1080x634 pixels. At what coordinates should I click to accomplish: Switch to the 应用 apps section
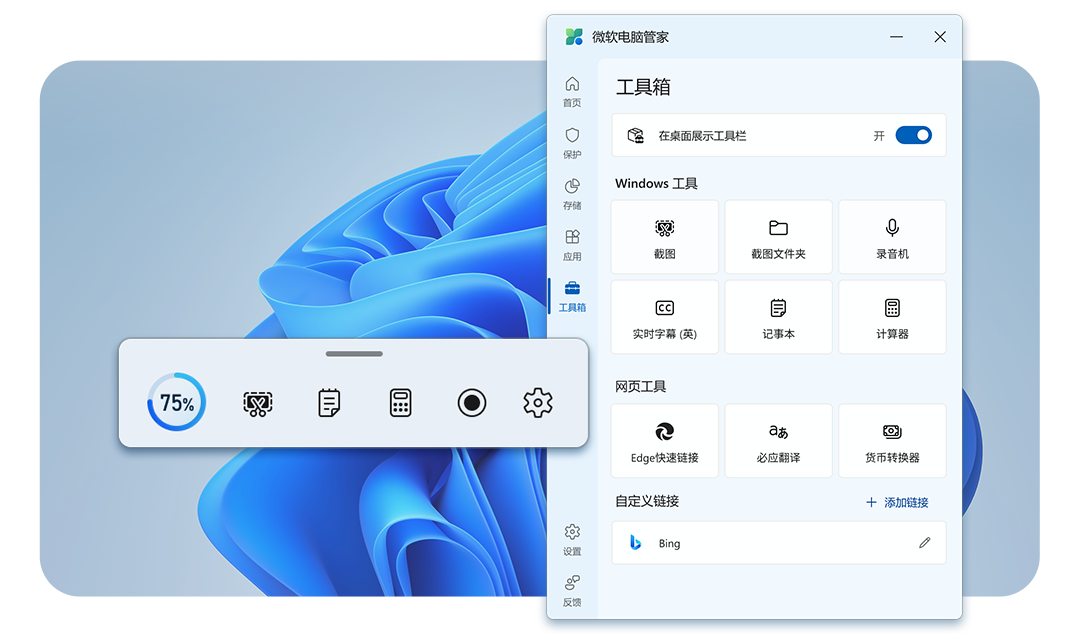click(572, 245)
